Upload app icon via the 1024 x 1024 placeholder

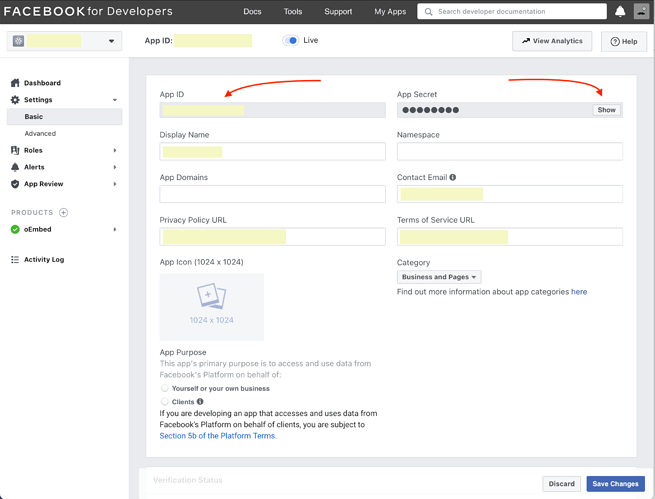(x=211, y=307)
